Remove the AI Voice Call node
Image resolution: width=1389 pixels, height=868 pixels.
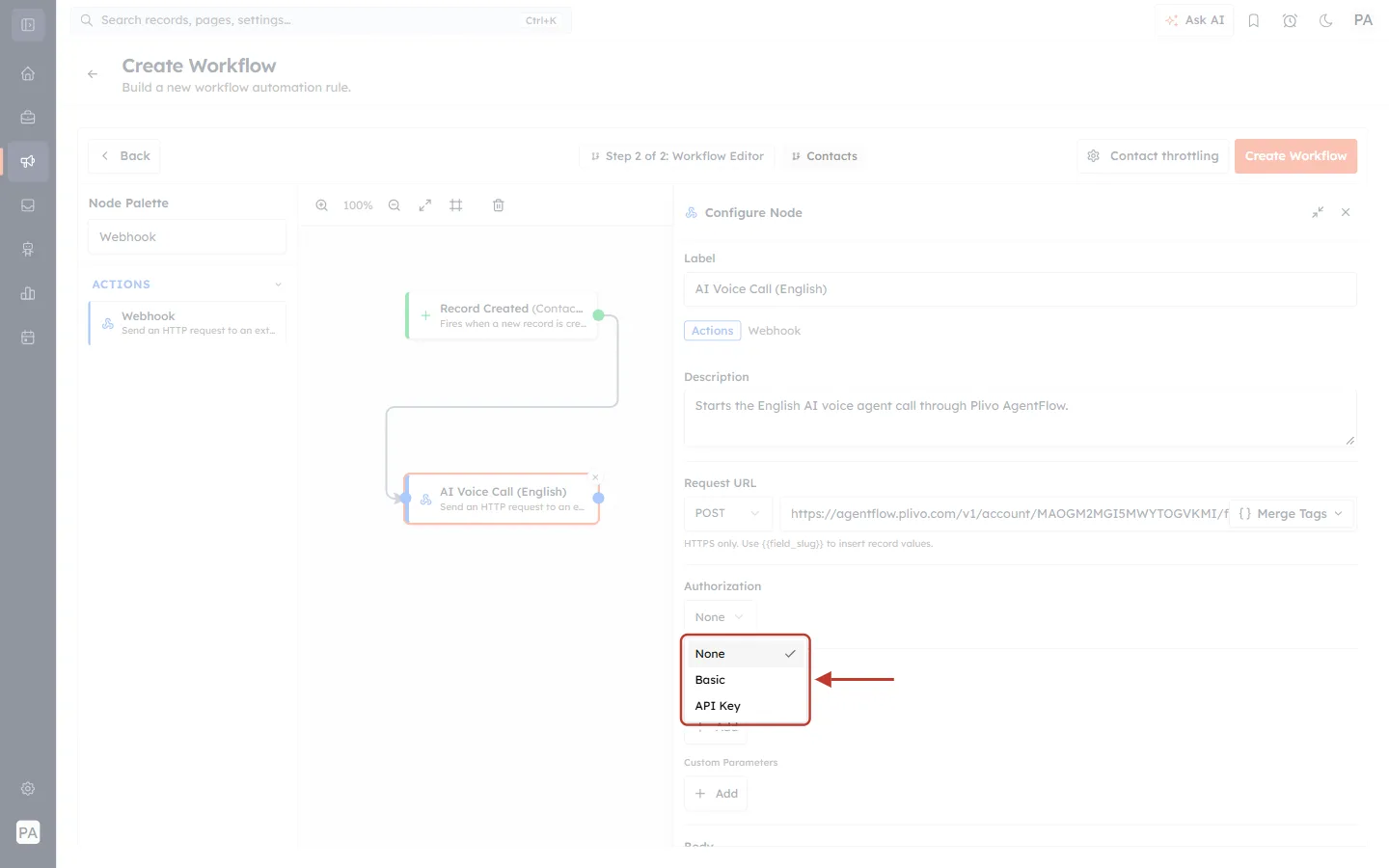[x=595, y=477]
